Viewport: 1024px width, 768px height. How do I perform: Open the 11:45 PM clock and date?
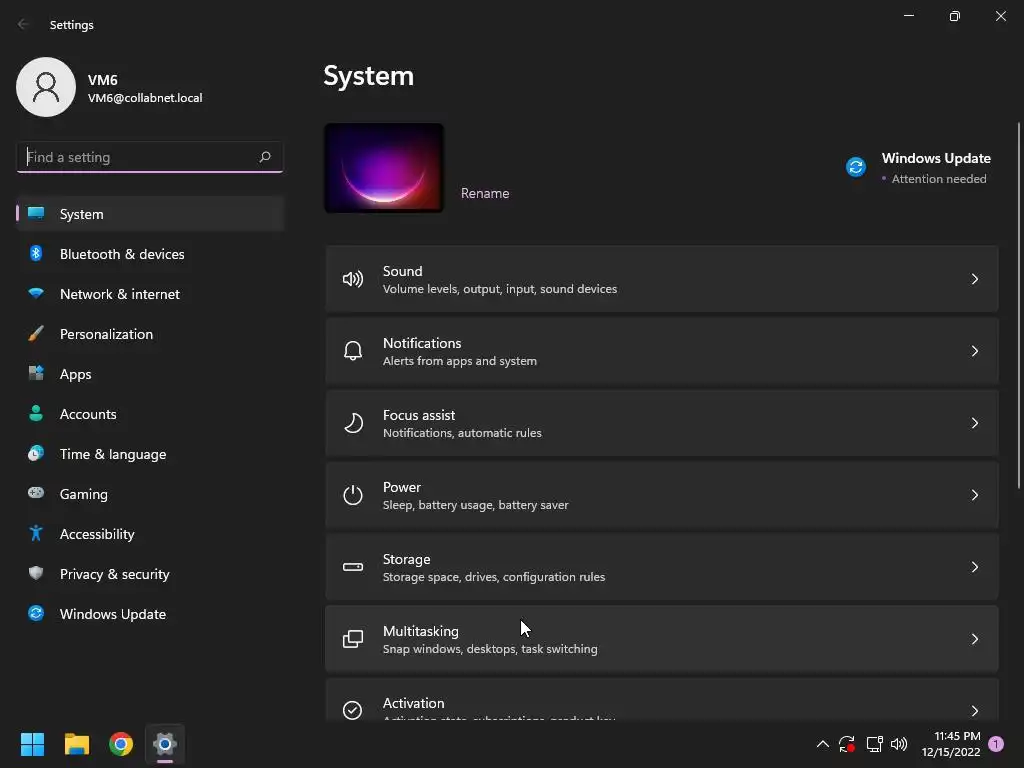(951, 744)
